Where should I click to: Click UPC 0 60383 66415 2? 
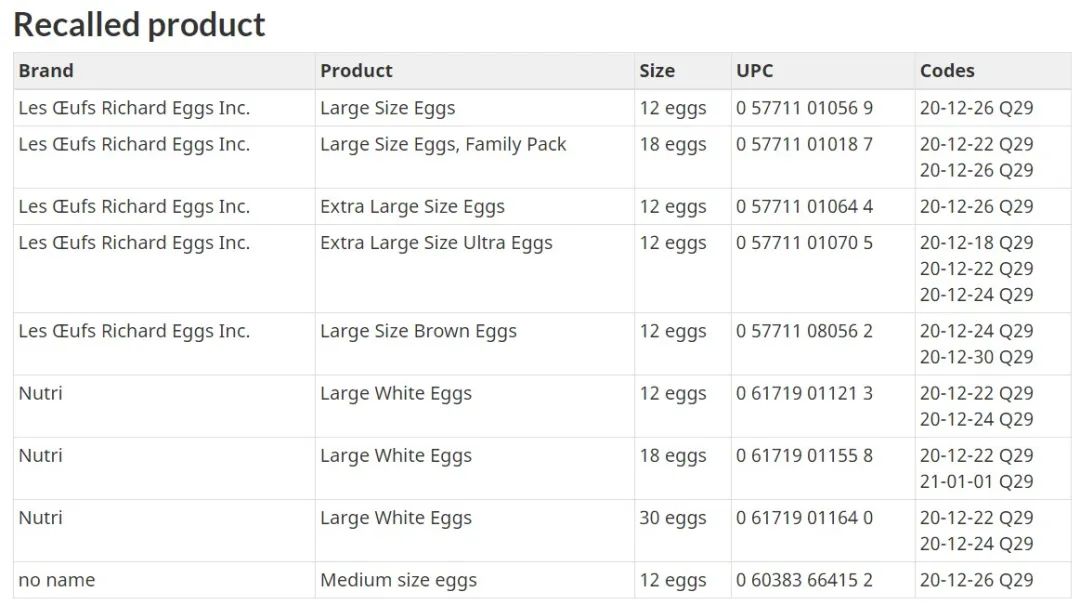804,581
